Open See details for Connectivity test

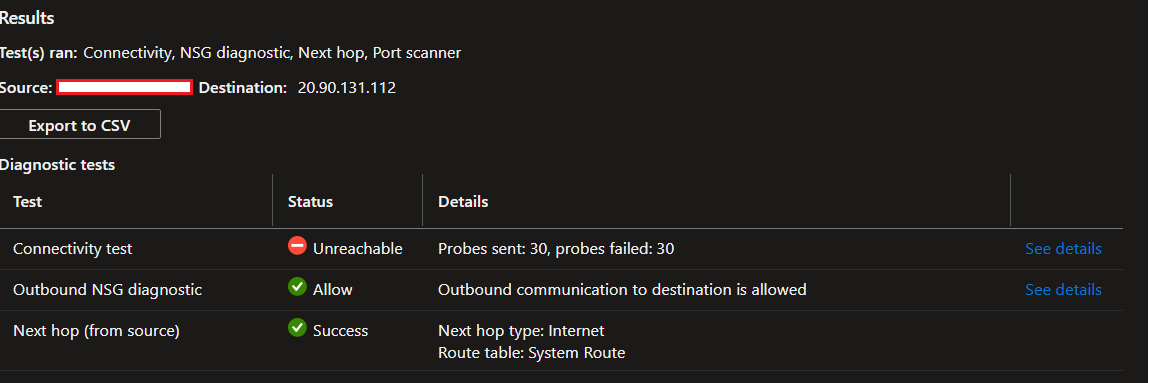click(x=1063, y=249)
